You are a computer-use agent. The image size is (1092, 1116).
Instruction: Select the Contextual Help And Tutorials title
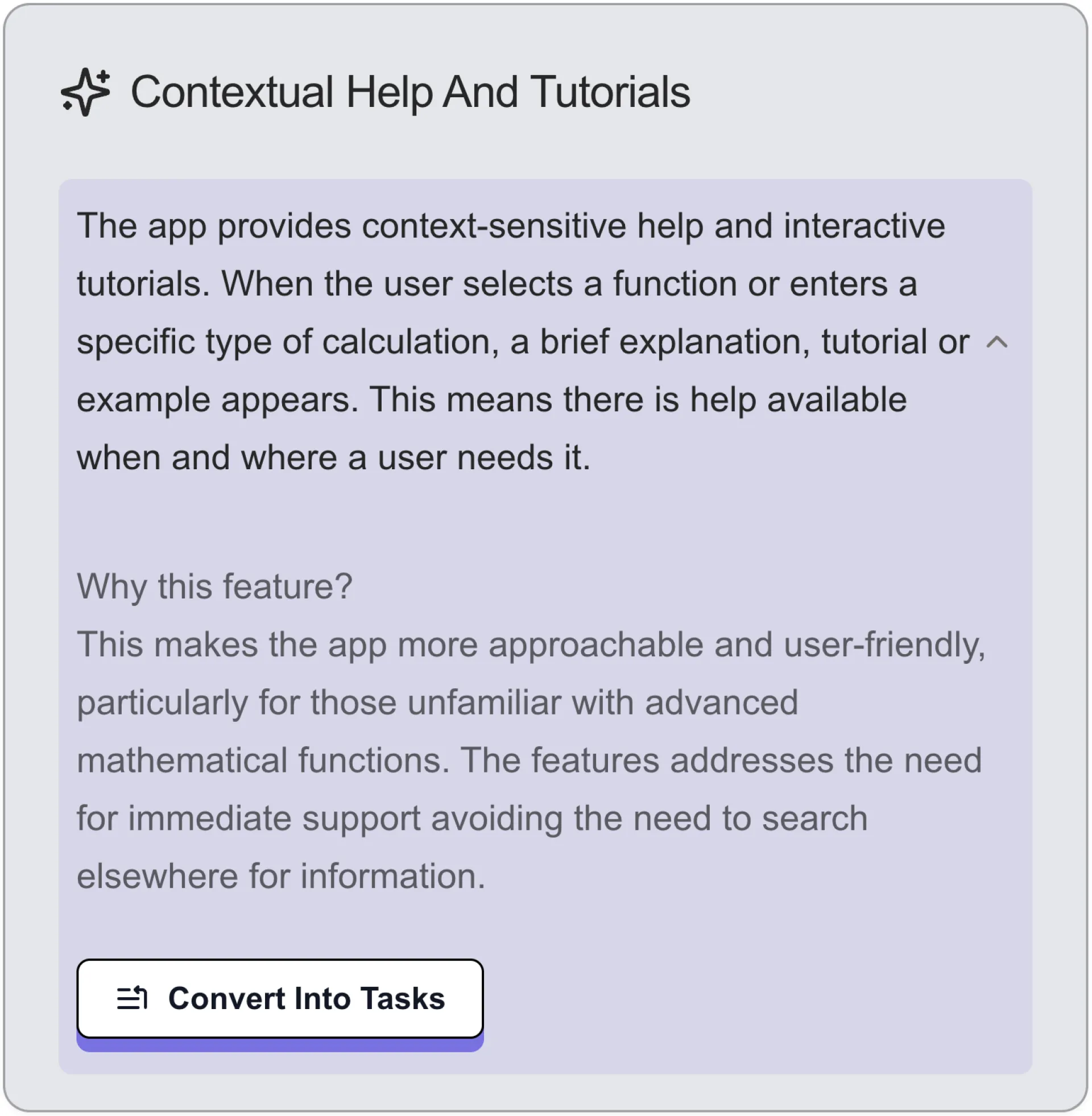point(411,92)
